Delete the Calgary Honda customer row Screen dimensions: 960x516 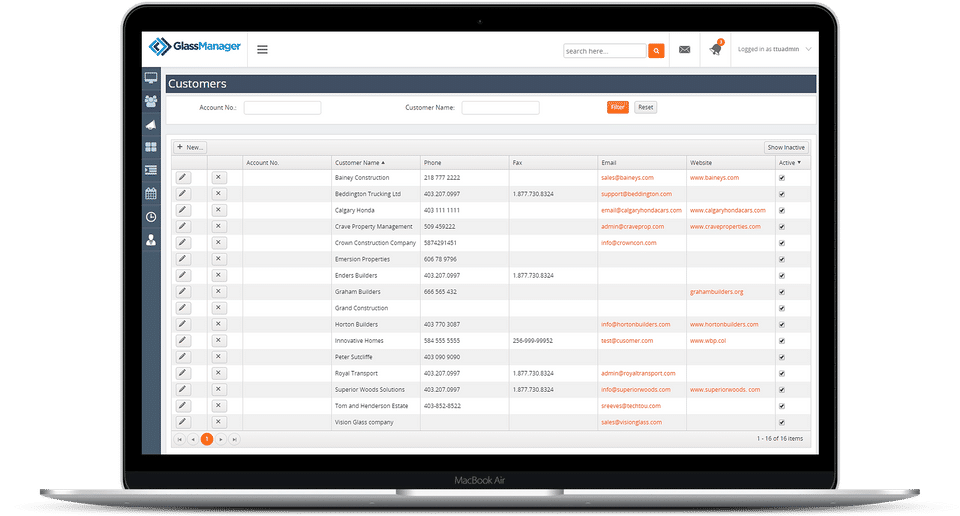(219, 210)
